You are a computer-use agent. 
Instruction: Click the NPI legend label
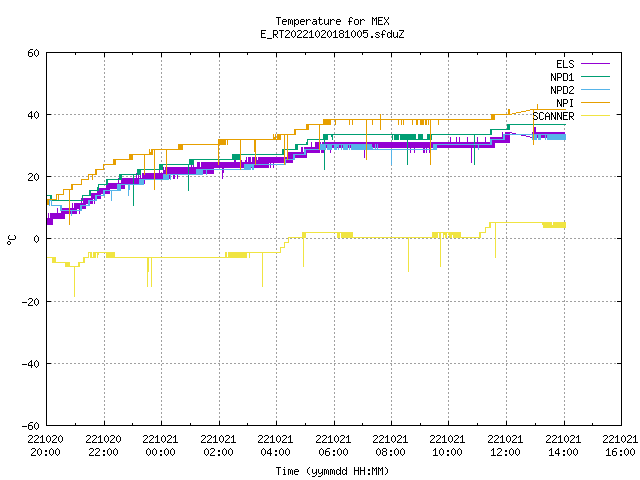pyautogui.click(x=565, y=103)
